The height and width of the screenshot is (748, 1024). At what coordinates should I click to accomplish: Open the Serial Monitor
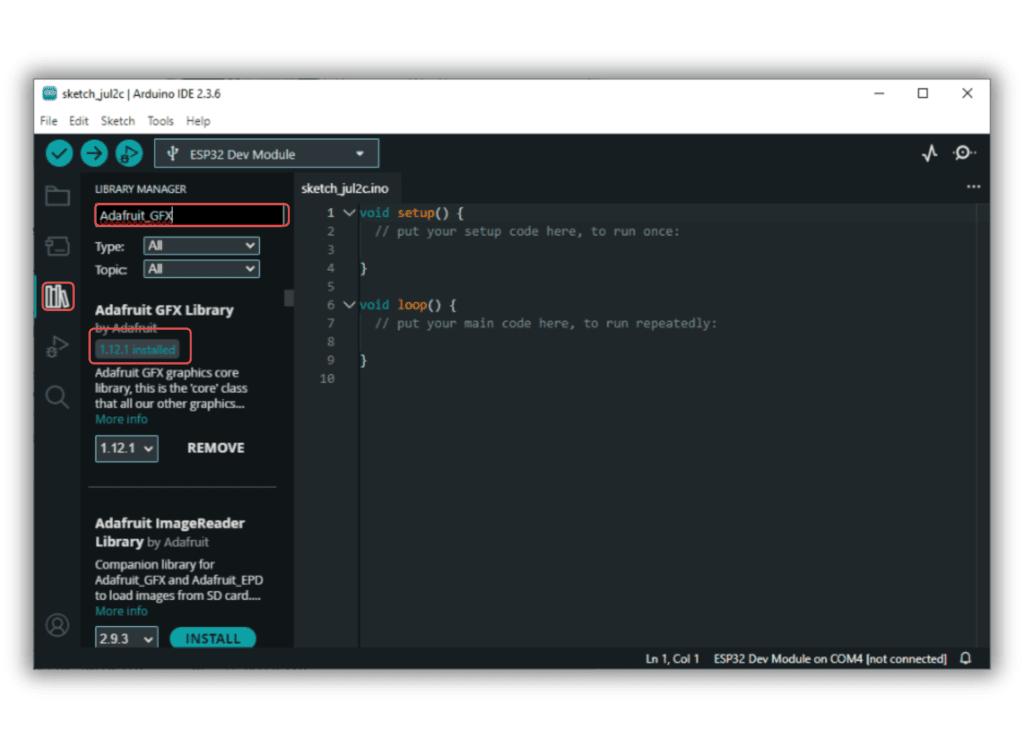click(x=963, y=154)
